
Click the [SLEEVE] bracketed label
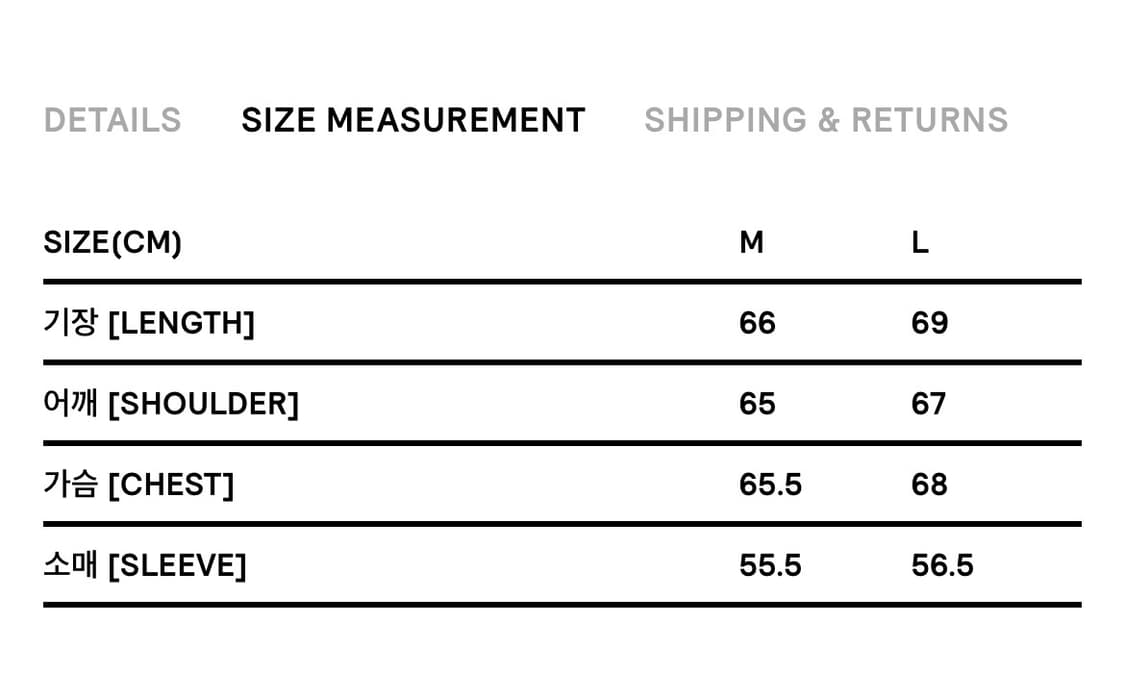pyautogui.click(x=177, y=566)
